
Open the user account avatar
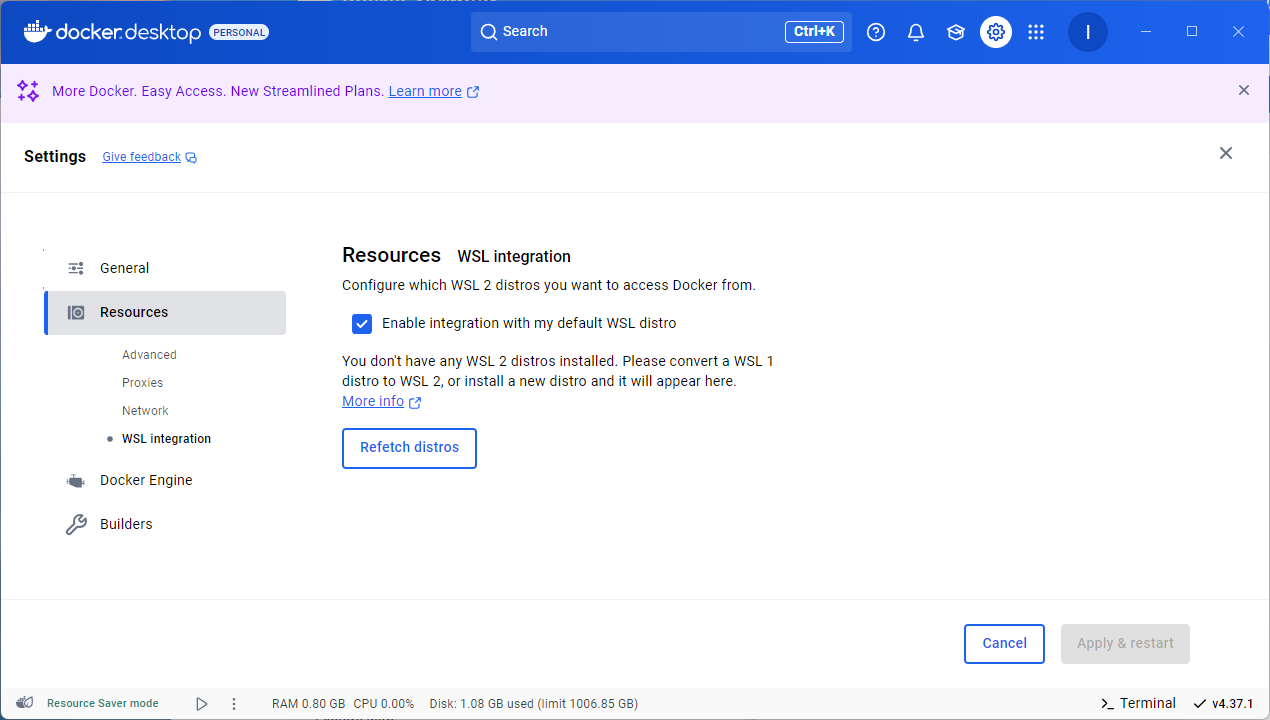coord(1088,32)
